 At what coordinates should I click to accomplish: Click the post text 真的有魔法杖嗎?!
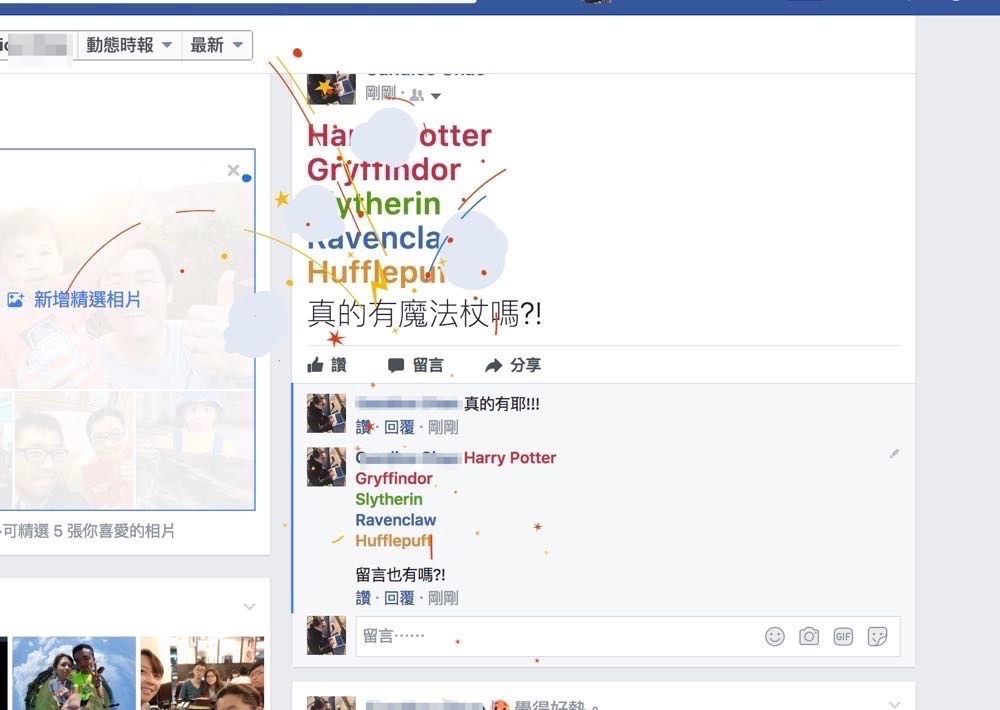pos(424,314)
